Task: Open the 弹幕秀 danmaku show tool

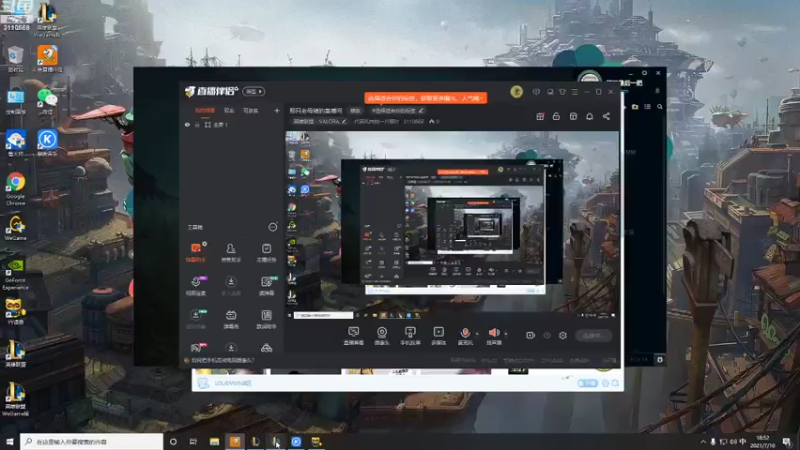Action: click(x=231, y=319)
